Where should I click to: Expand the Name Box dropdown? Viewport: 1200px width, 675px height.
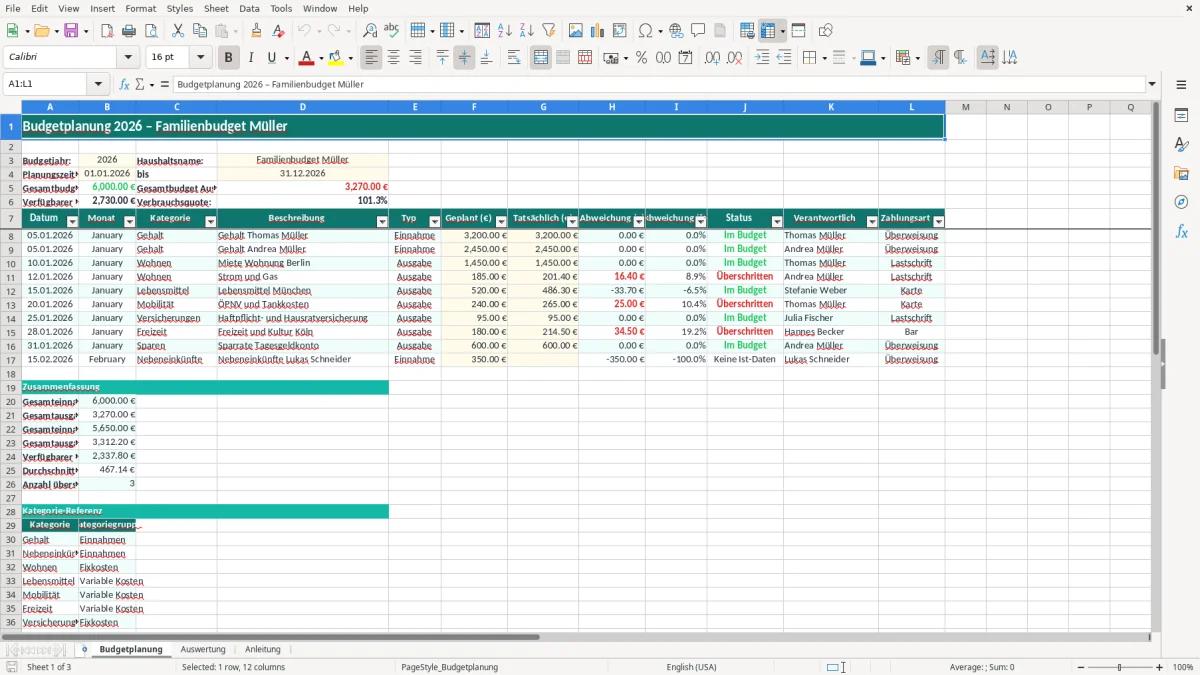[98, 84]
